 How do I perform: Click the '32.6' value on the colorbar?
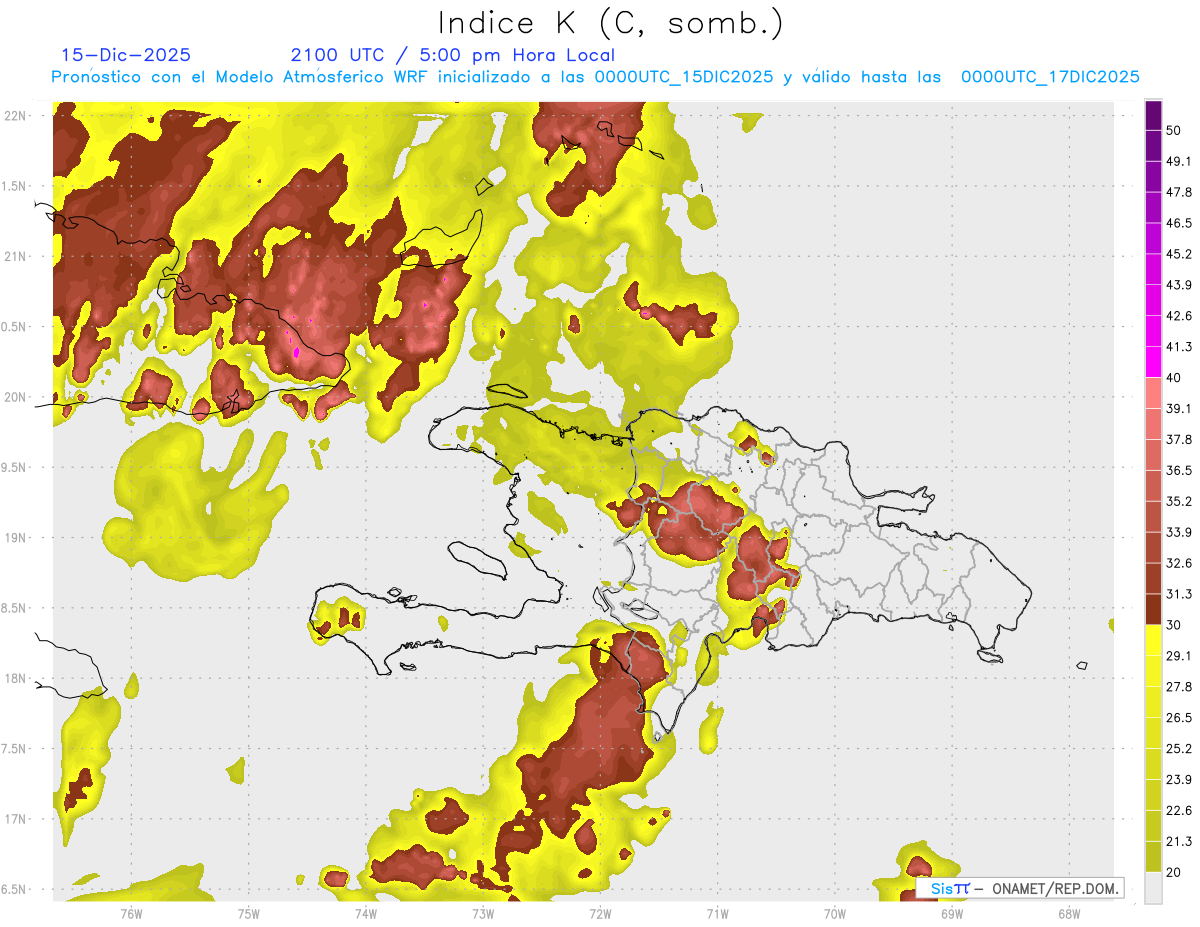(x=1180, y=563)
